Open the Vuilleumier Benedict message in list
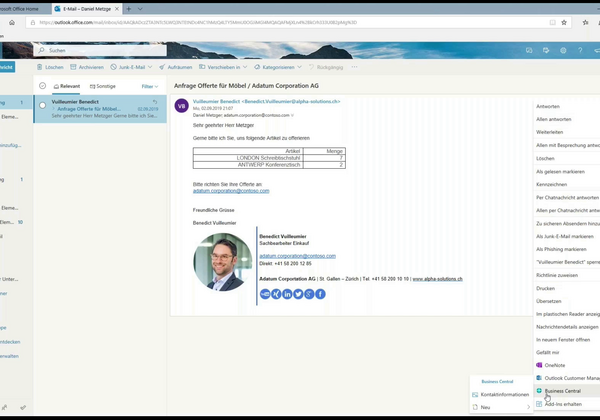600x420 pixels. 100,109
